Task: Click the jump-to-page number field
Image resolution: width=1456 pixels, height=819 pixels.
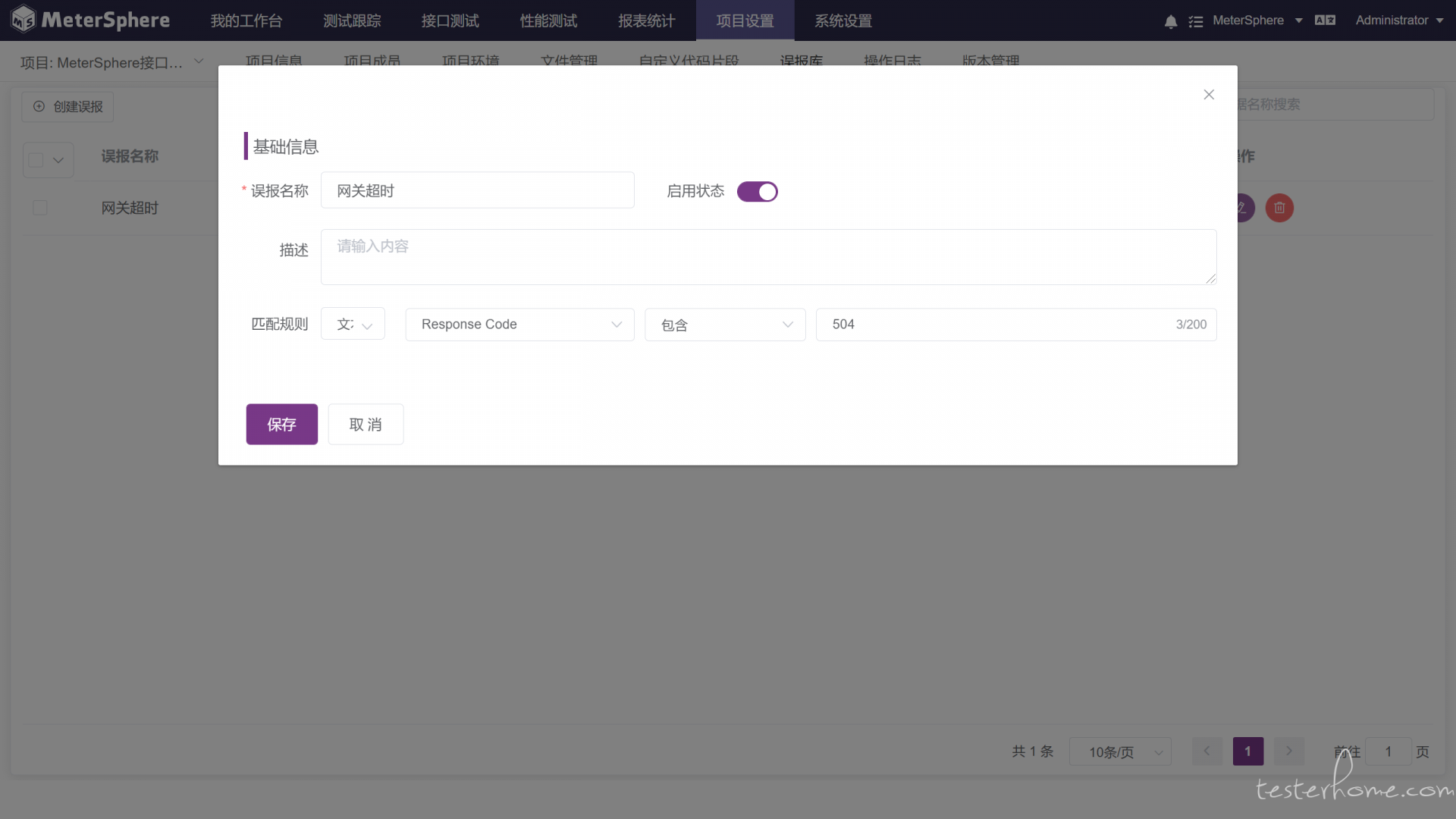Action: tap(1388, 752)
